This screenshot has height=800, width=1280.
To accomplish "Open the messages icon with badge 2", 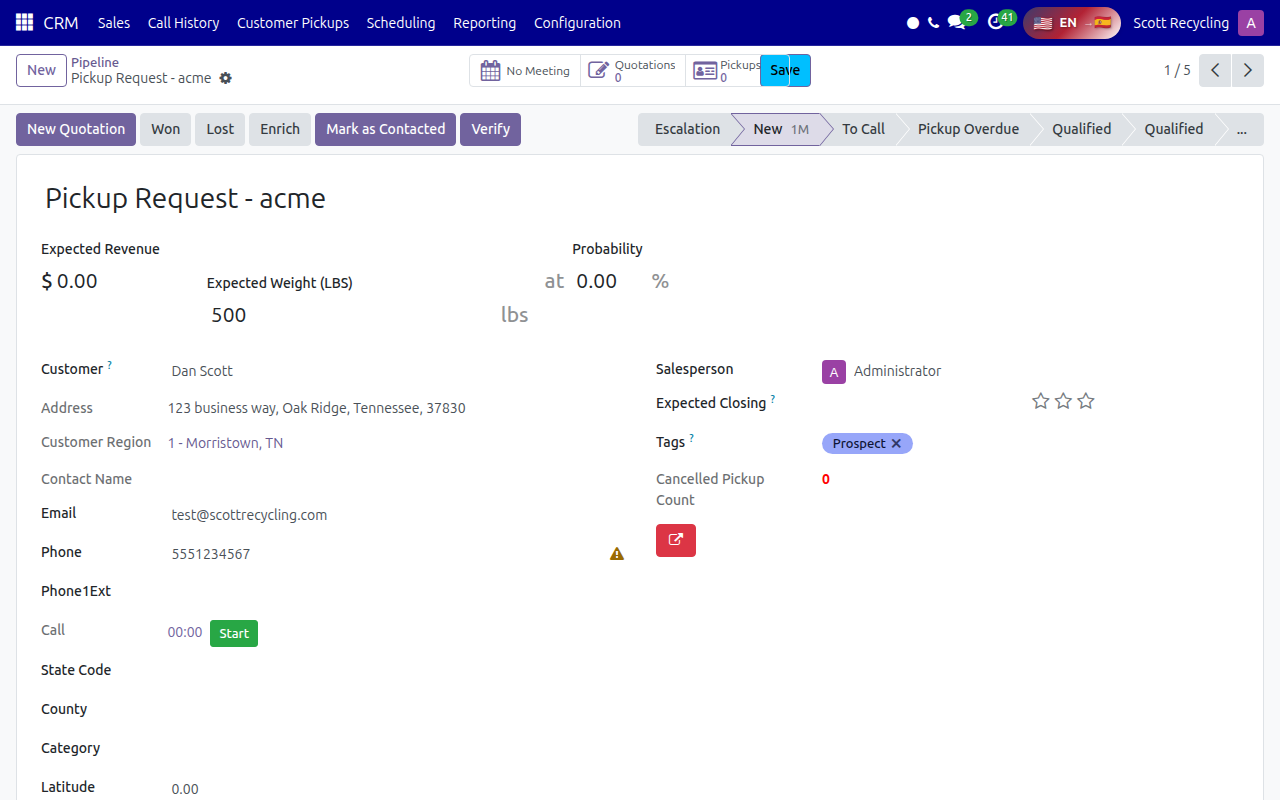I will [958, 22].
